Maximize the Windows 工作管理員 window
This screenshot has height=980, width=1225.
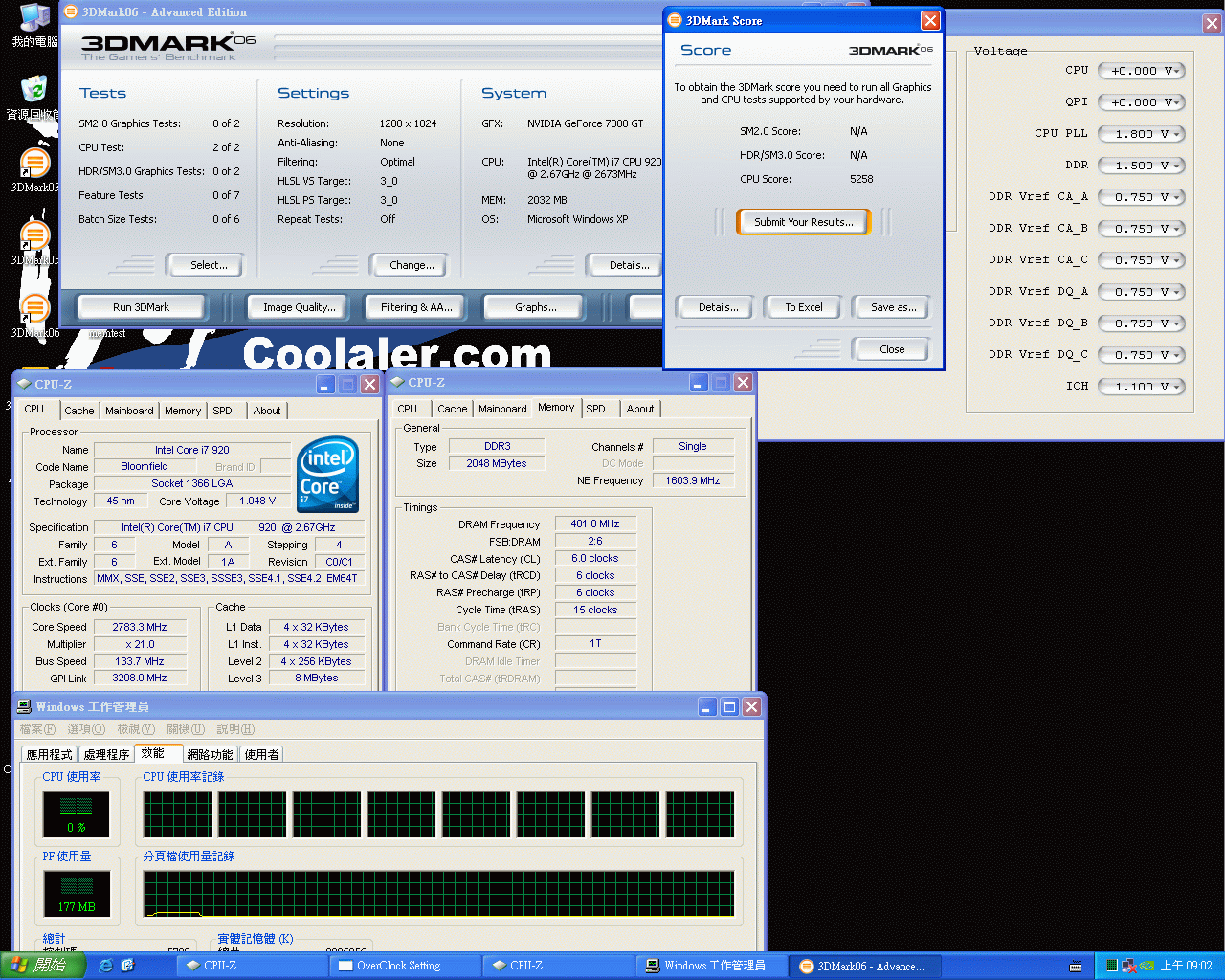coord(729,706)
